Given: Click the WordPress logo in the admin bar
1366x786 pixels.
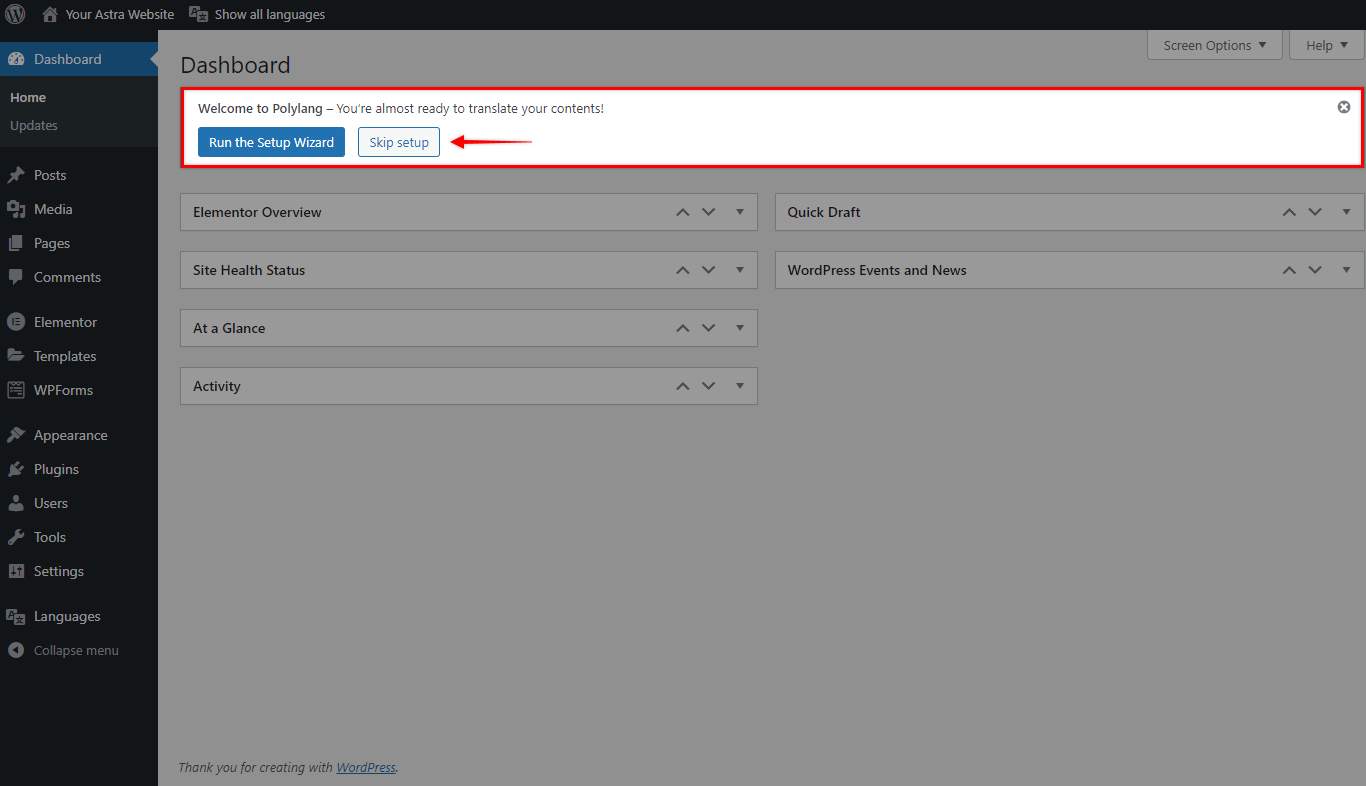Looking at the screenshot, I should [15, 14].
